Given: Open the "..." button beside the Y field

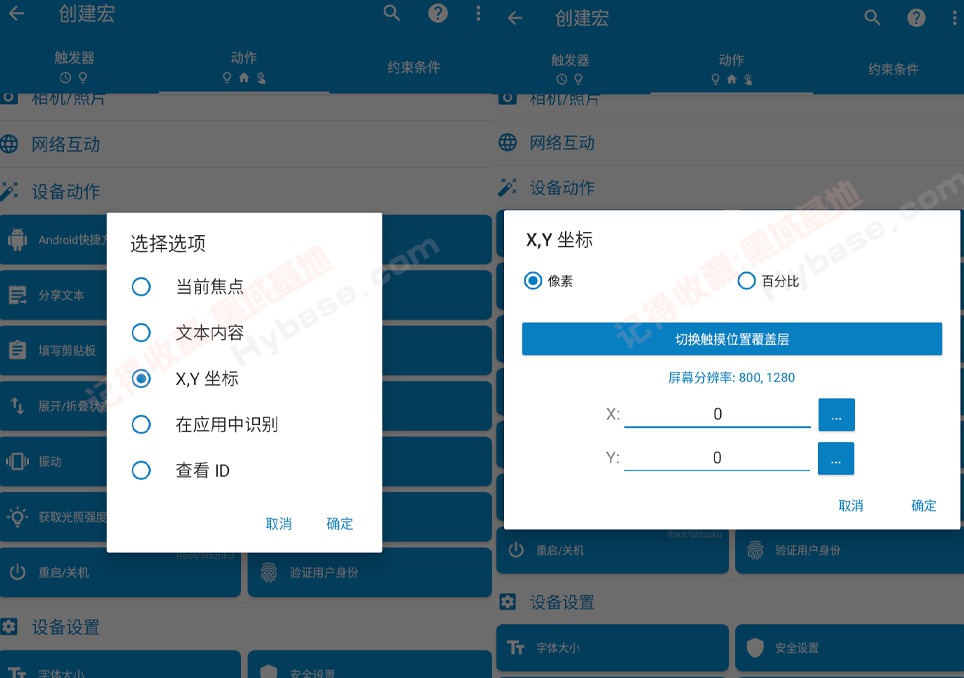Looking at the screenshot, I should 836,458.
